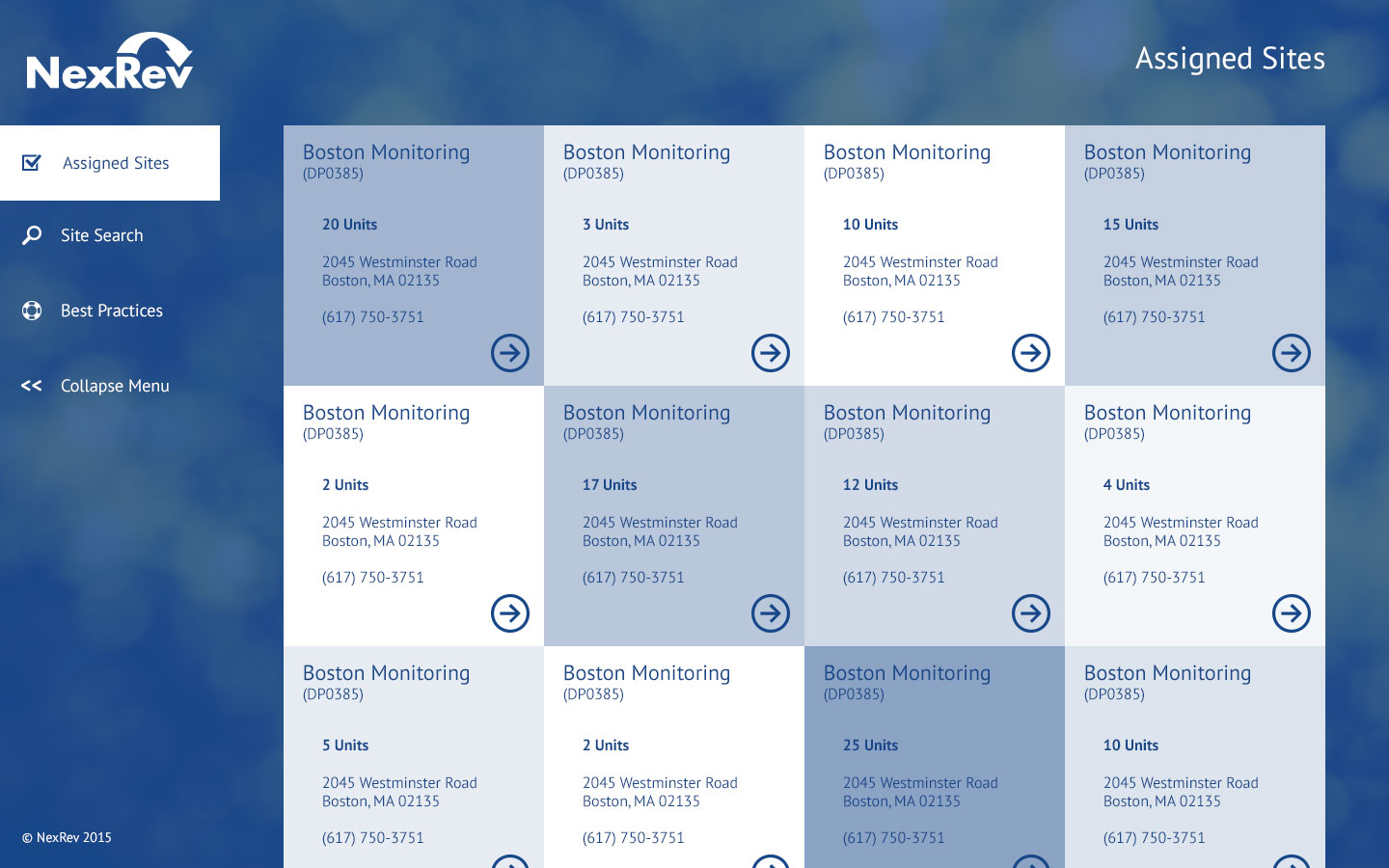This screenshot has width=1389, height=868.
Task: Click the arrow icon on the 20 Units card
Action: click(x=510, y=353)
